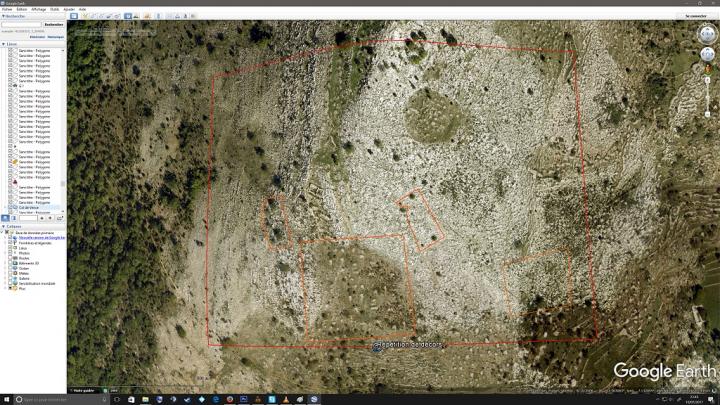Toggle the Frontières et légendes layer checkbox
Viewport: 720px width, 405px height.
click(10, 243)
